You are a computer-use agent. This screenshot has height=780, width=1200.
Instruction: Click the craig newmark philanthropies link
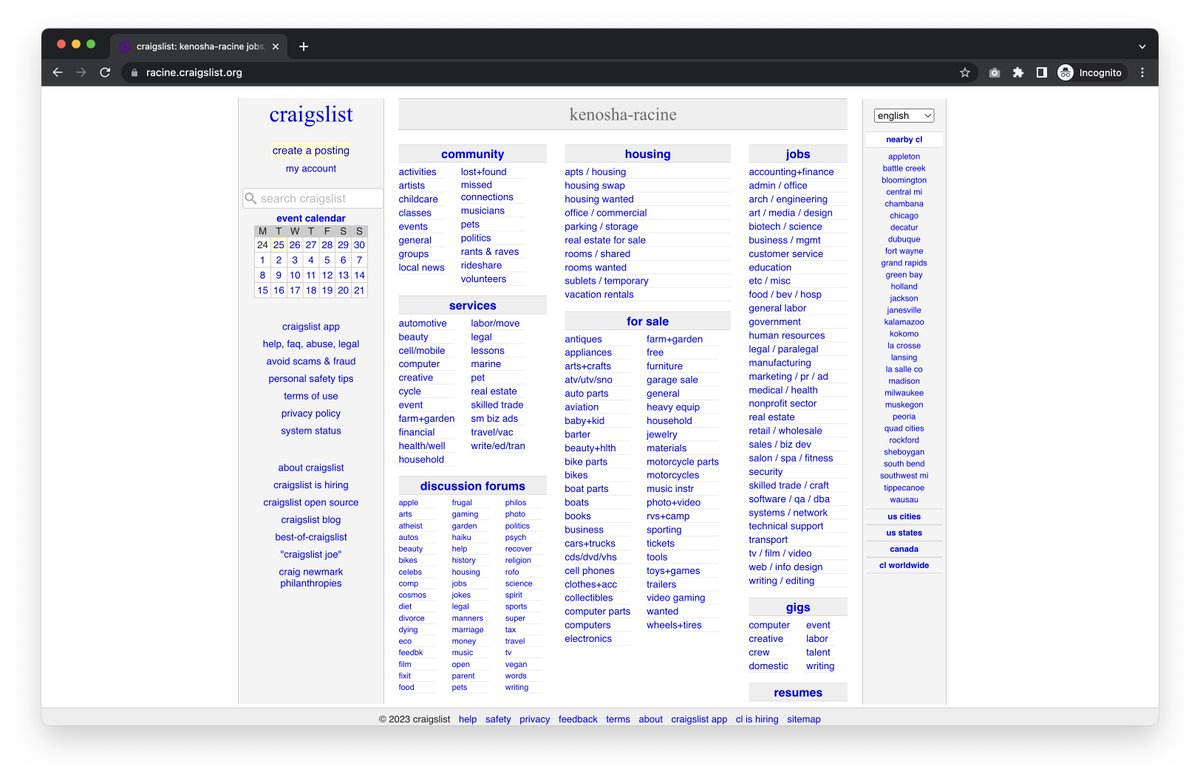(311, 578)
